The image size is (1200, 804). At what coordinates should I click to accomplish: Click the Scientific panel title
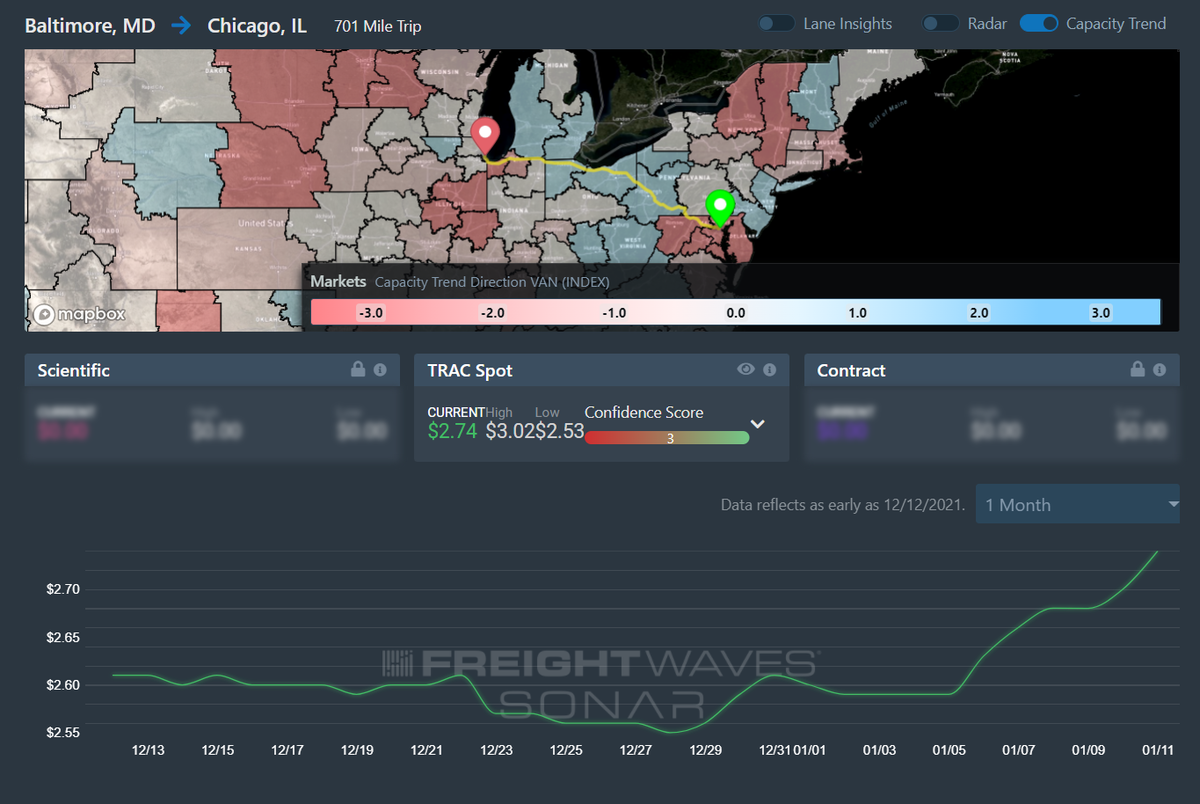[73, 370]
